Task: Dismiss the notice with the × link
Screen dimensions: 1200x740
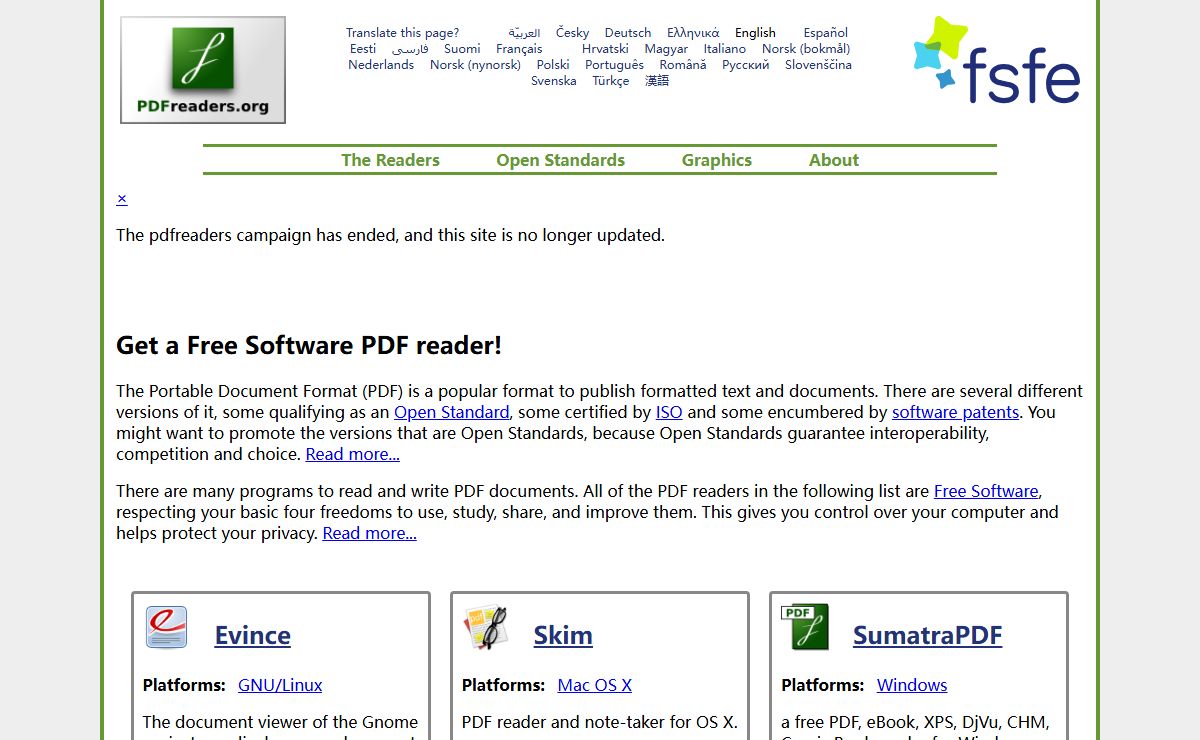Action: point(122,198)
